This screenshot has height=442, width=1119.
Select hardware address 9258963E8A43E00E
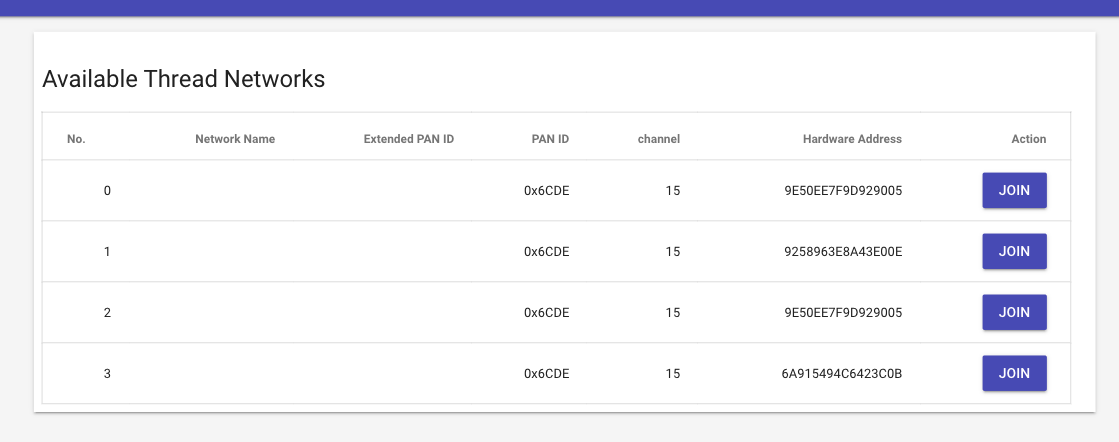(x=844, y=251)
